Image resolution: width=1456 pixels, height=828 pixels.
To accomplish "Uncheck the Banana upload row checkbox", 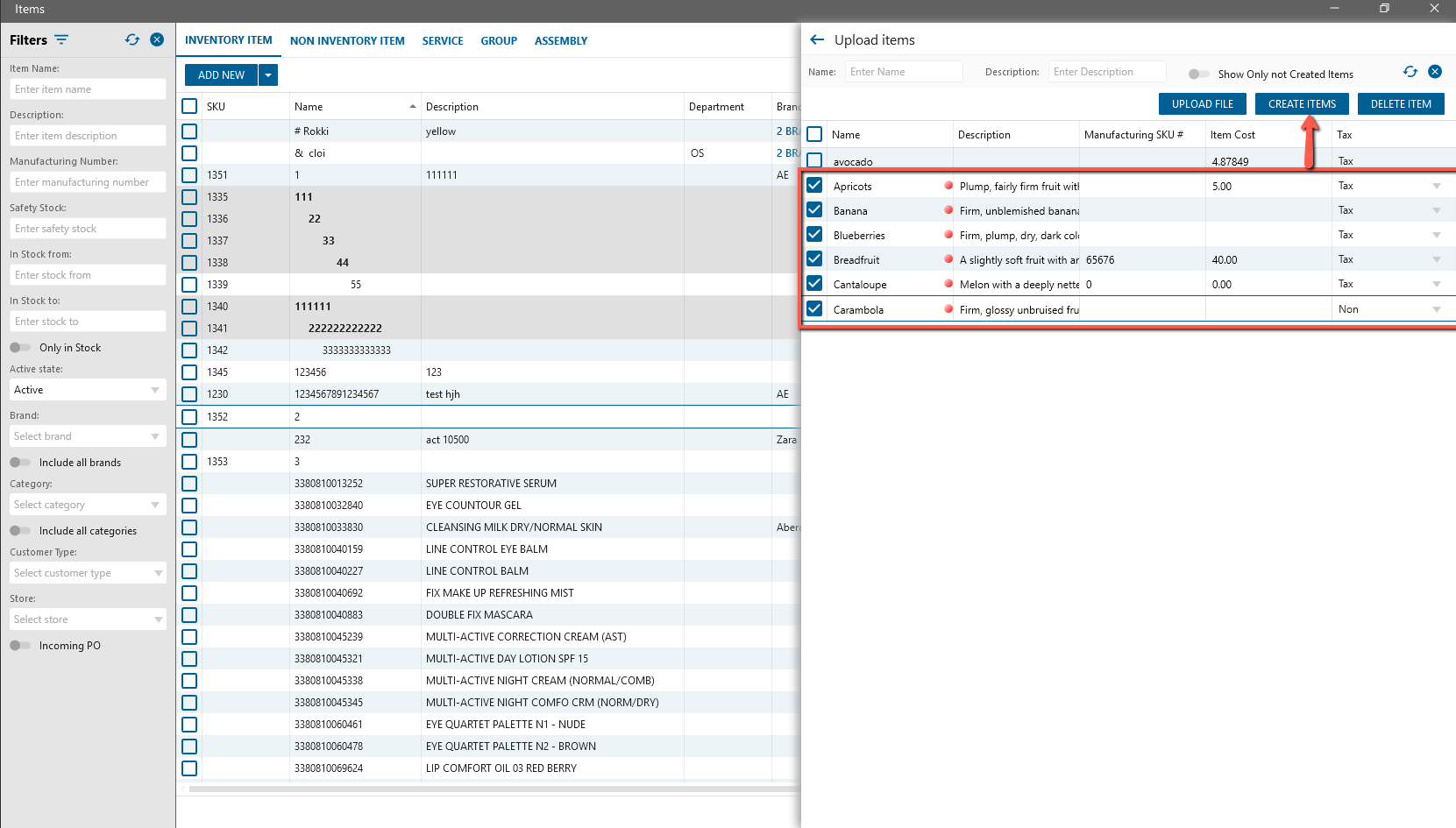I will [x=814, y=210].
